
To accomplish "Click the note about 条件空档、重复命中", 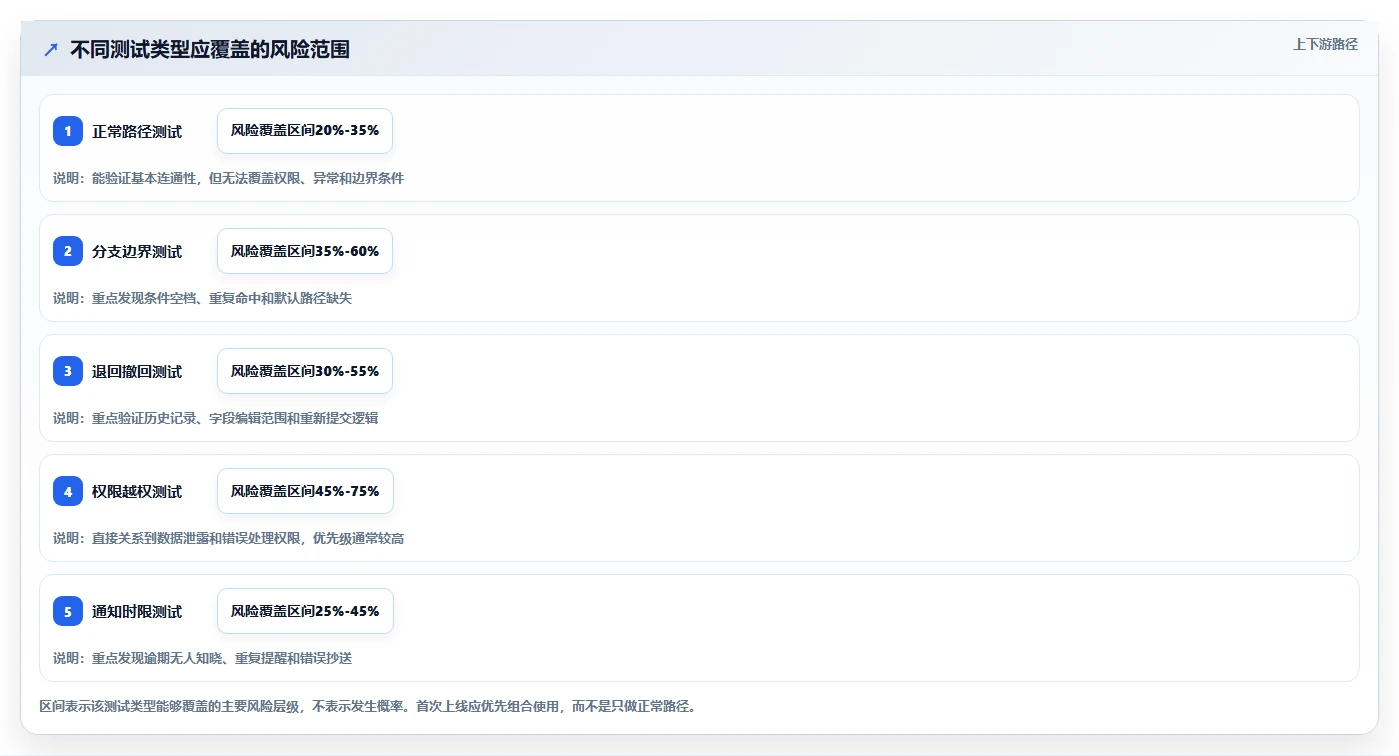I will (x=202, y=298).
